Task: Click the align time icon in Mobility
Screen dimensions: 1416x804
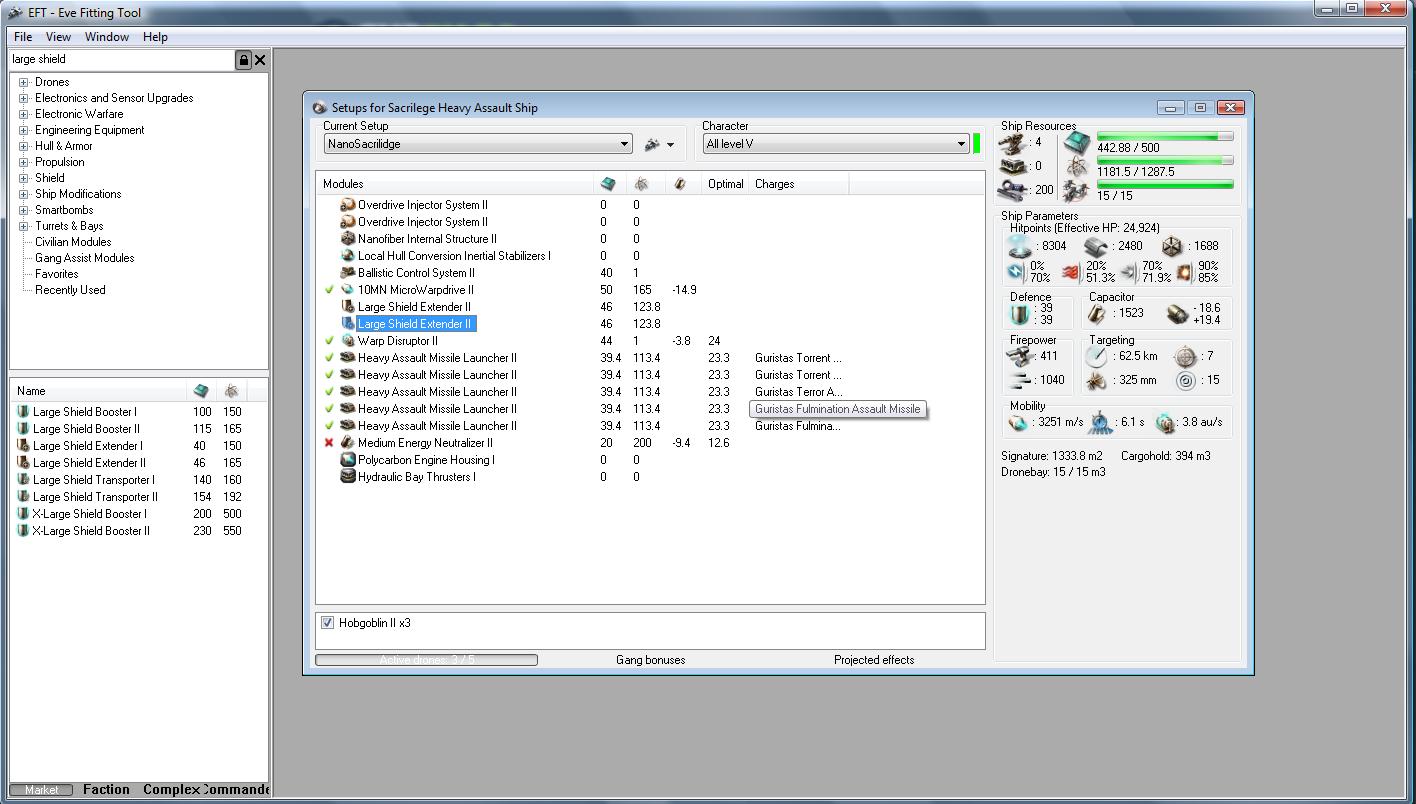Action: (x=1100, y=423)
